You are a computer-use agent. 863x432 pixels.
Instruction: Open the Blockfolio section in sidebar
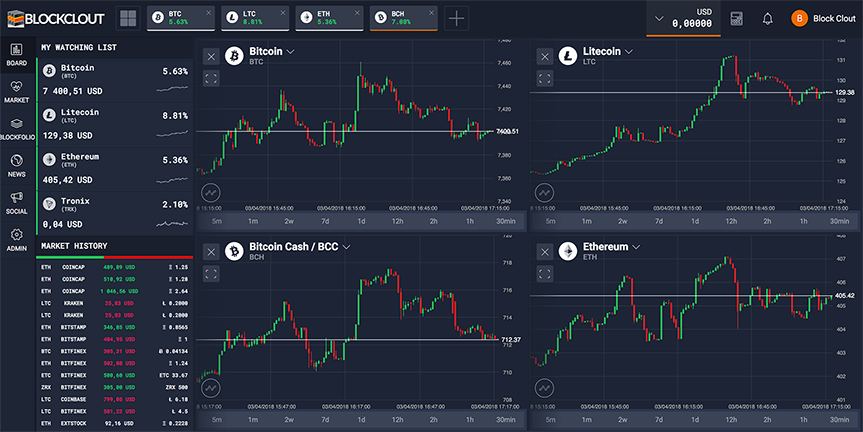(17, 129)
